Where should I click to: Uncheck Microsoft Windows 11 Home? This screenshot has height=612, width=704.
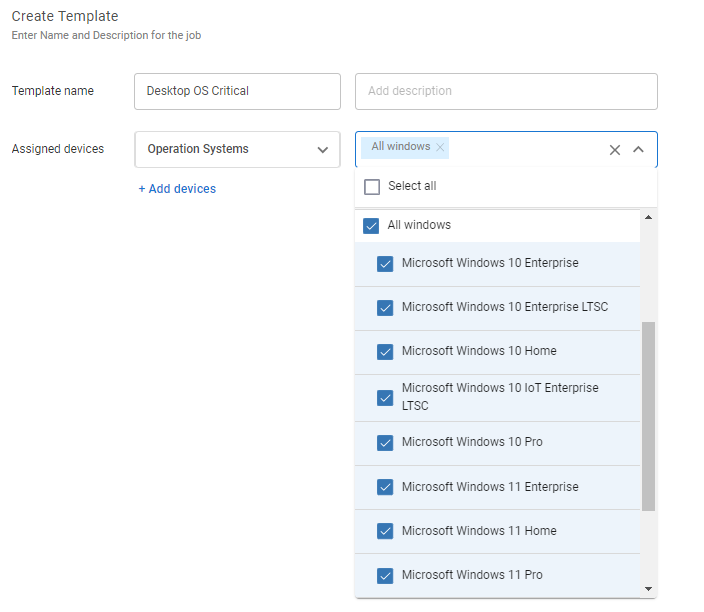click(x=385, y=531)
